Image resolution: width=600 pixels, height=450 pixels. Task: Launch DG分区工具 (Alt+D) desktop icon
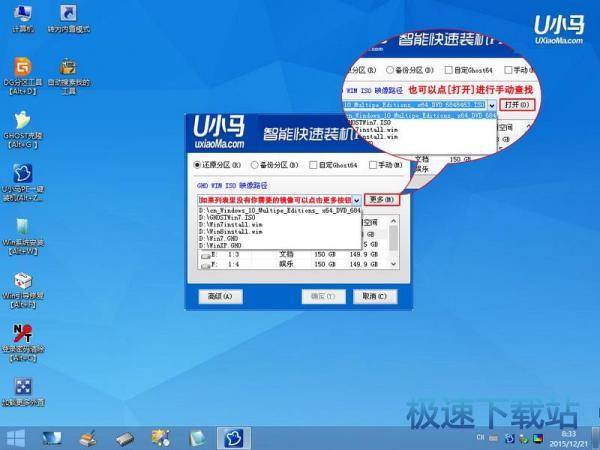pyautogui.click(x=23, y=76)
